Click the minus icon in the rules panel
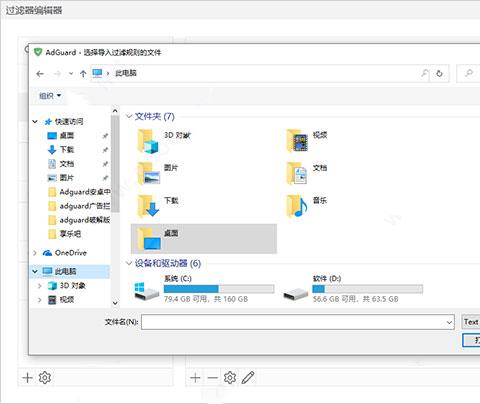This screenshot has height=404, width=480. pos(212,378)
